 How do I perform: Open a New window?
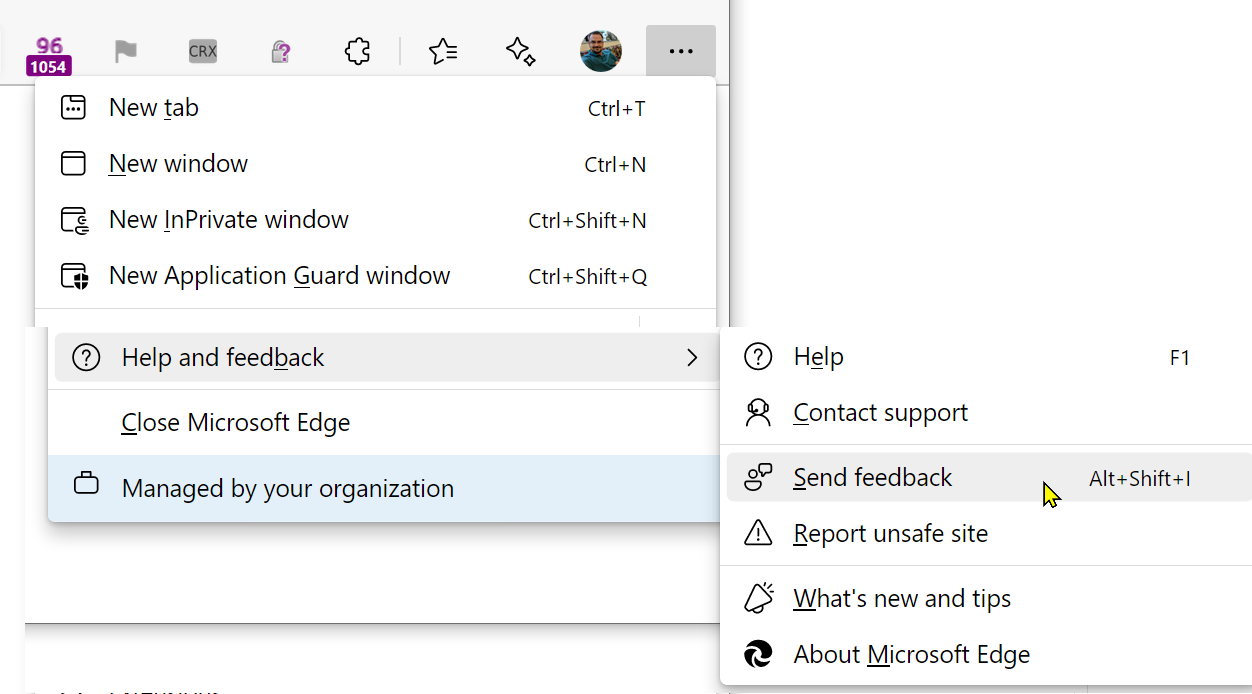coord(178,164)
